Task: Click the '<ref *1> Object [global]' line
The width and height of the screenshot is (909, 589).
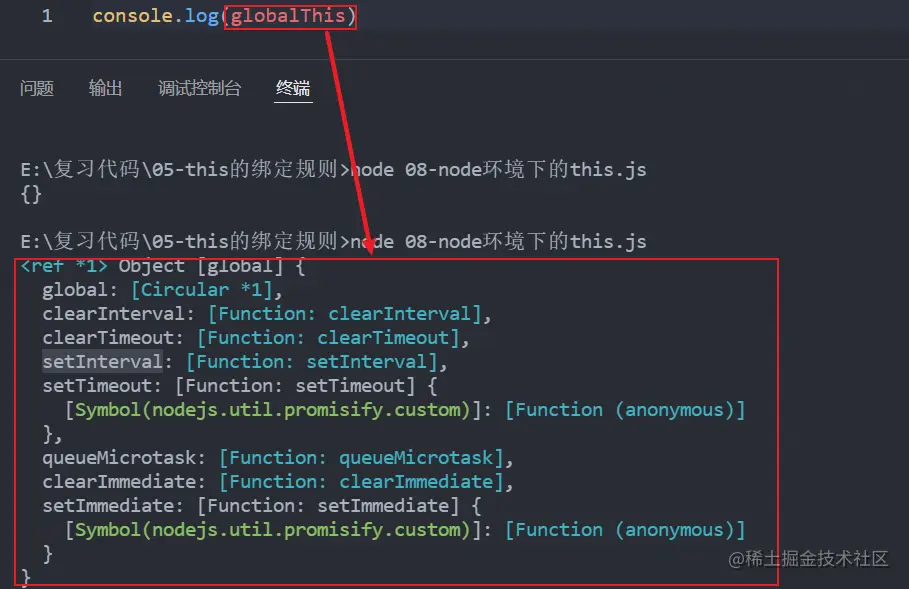Action: (x=163, y=266)
